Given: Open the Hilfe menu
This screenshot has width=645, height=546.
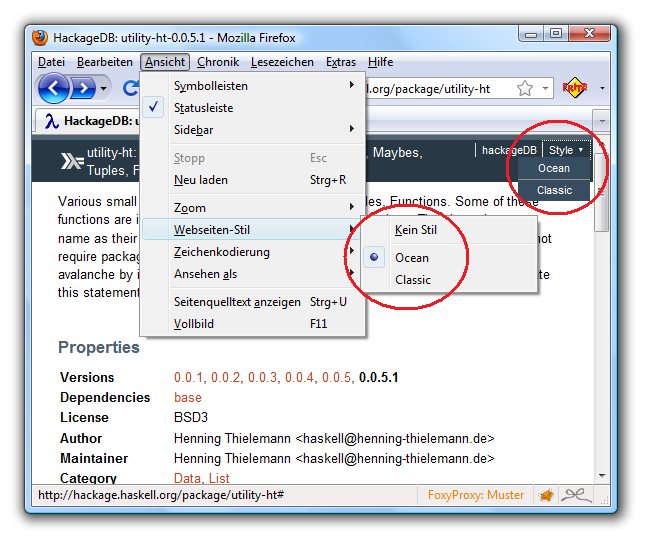Looking at the screenshot, I should [381, 62].
